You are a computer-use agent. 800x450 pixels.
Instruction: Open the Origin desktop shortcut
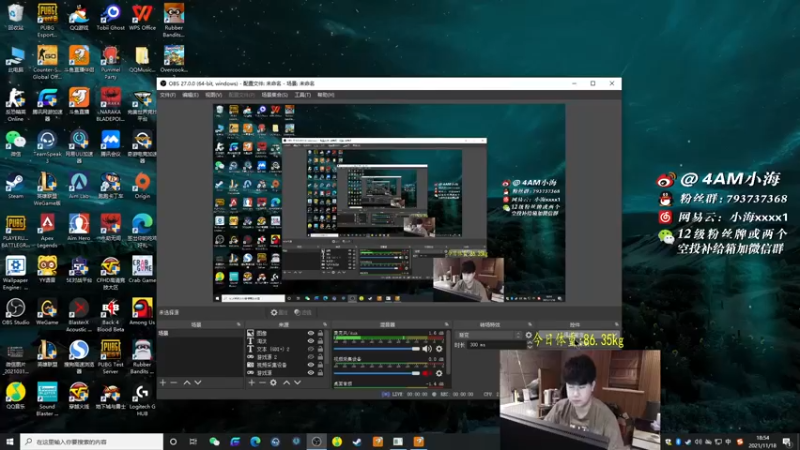142,186
